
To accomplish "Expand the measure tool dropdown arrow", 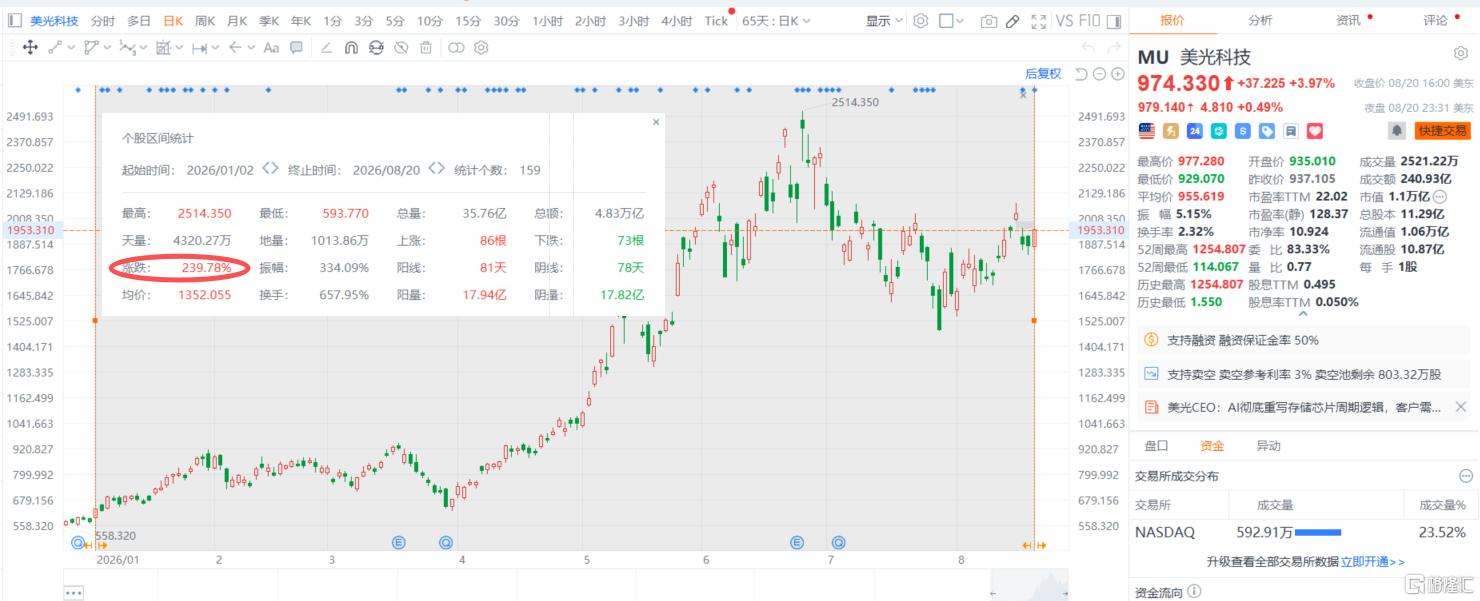I will tap(215, 47).
